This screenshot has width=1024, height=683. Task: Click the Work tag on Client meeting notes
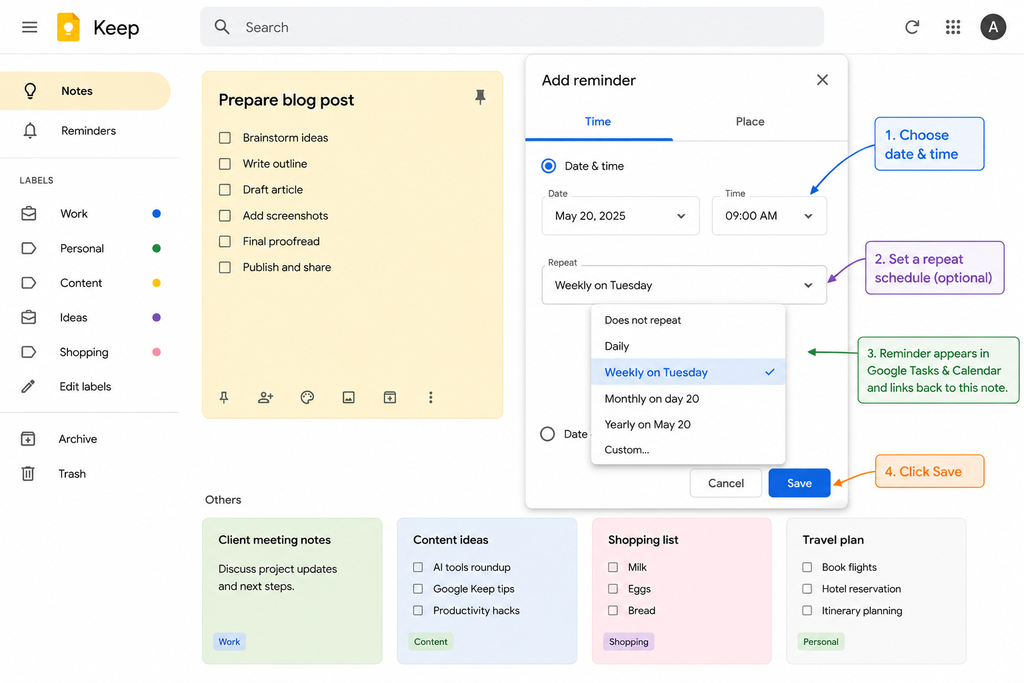(x=229, y=642)
